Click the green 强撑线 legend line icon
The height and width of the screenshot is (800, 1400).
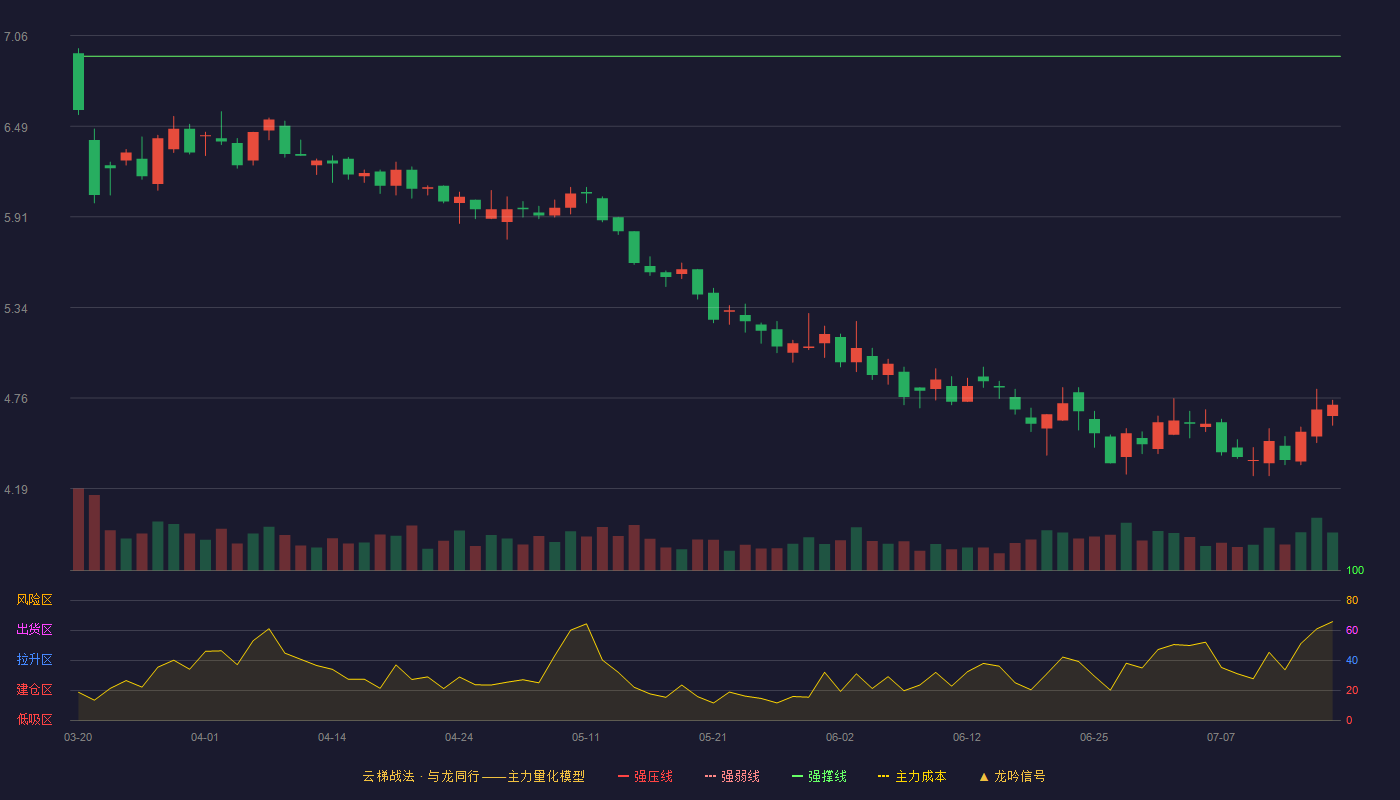click(798, 776)
